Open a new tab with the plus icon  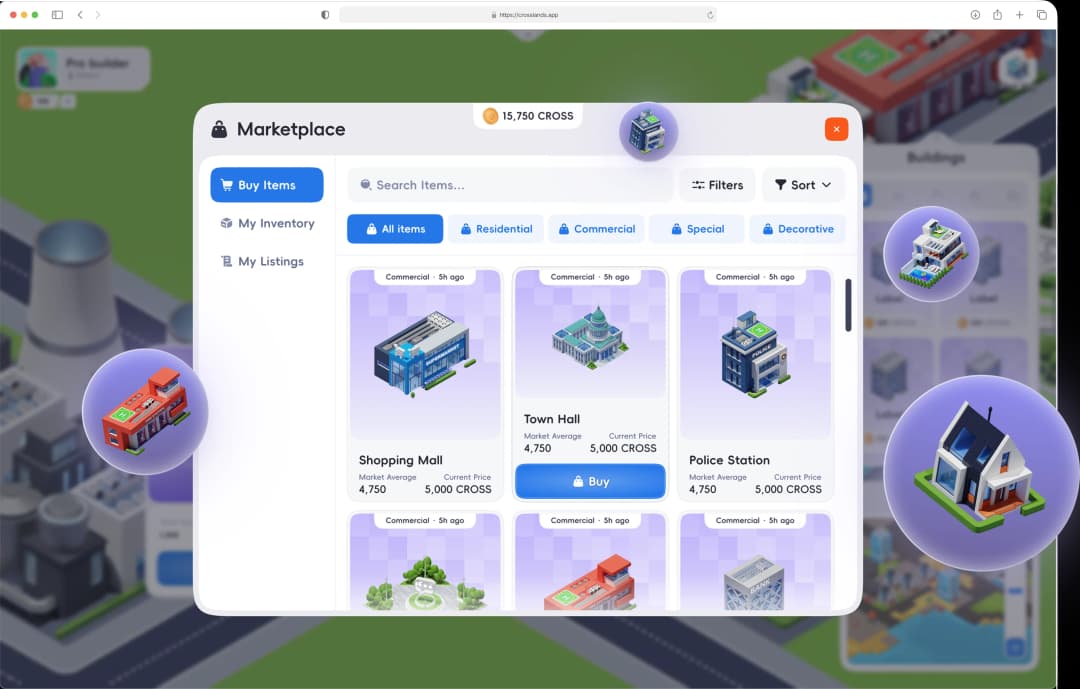(x=1019, y=14)
